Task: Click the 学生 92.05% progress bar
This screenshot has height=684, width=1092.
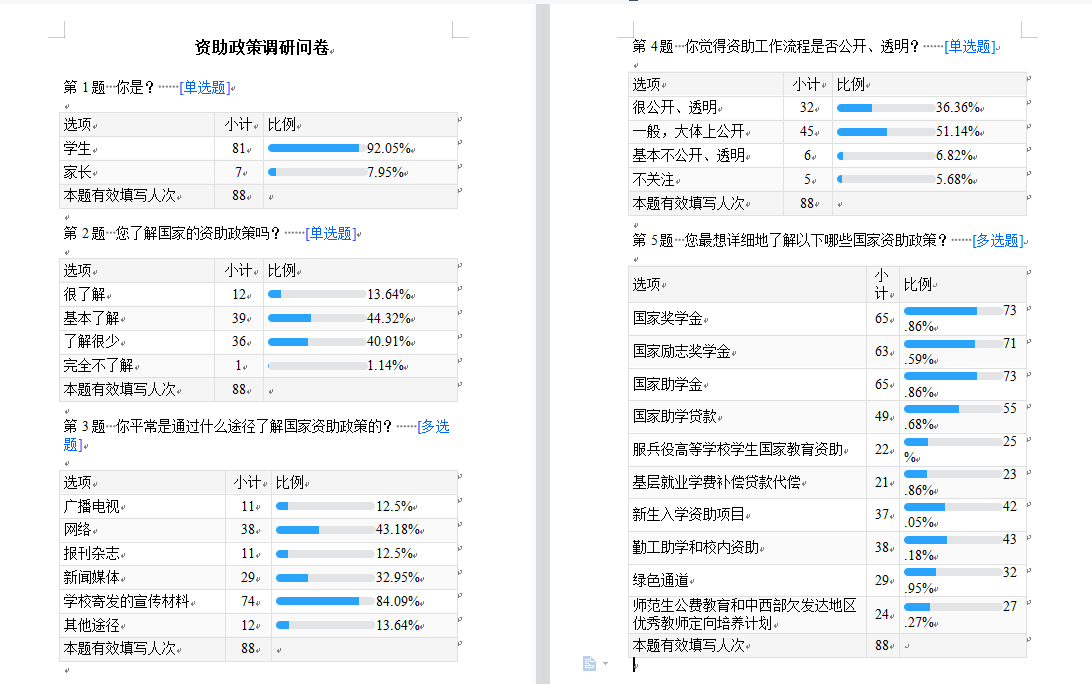Action: (x=313, y=148)
